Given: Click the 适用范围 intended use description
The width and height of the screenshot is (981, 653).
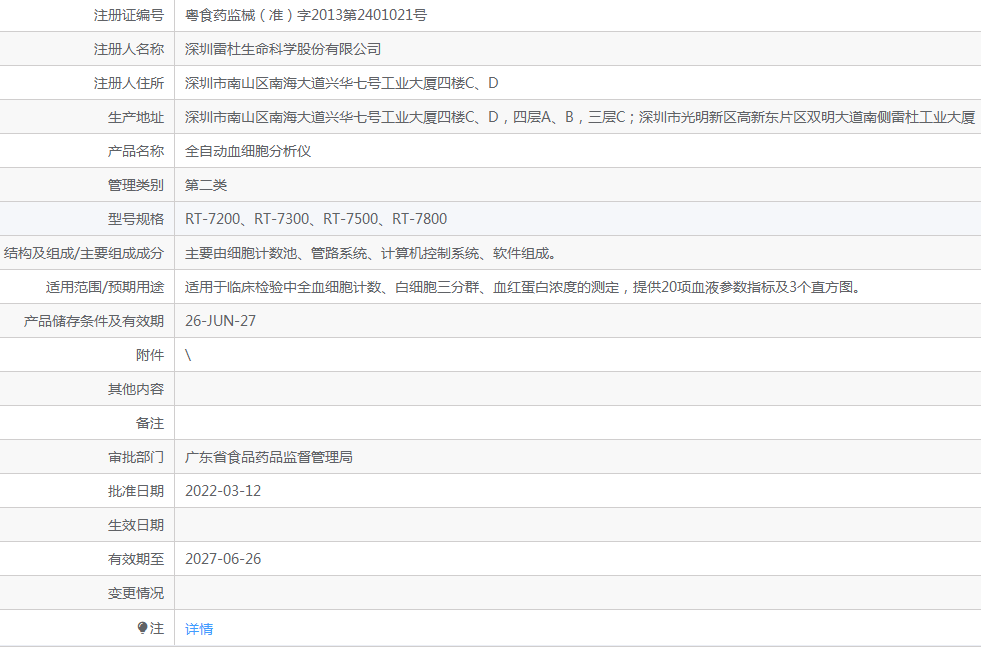Looking at the screenshot, I should pyautogui.click(x=523, y=287).
